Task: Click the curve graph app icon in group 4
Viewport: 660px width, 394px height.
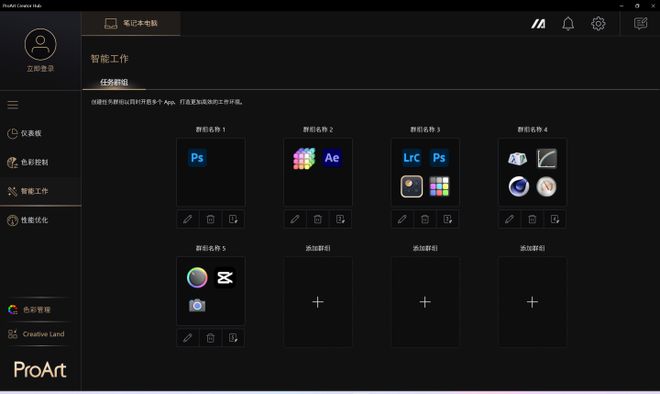Action: [x=547, y=158]
